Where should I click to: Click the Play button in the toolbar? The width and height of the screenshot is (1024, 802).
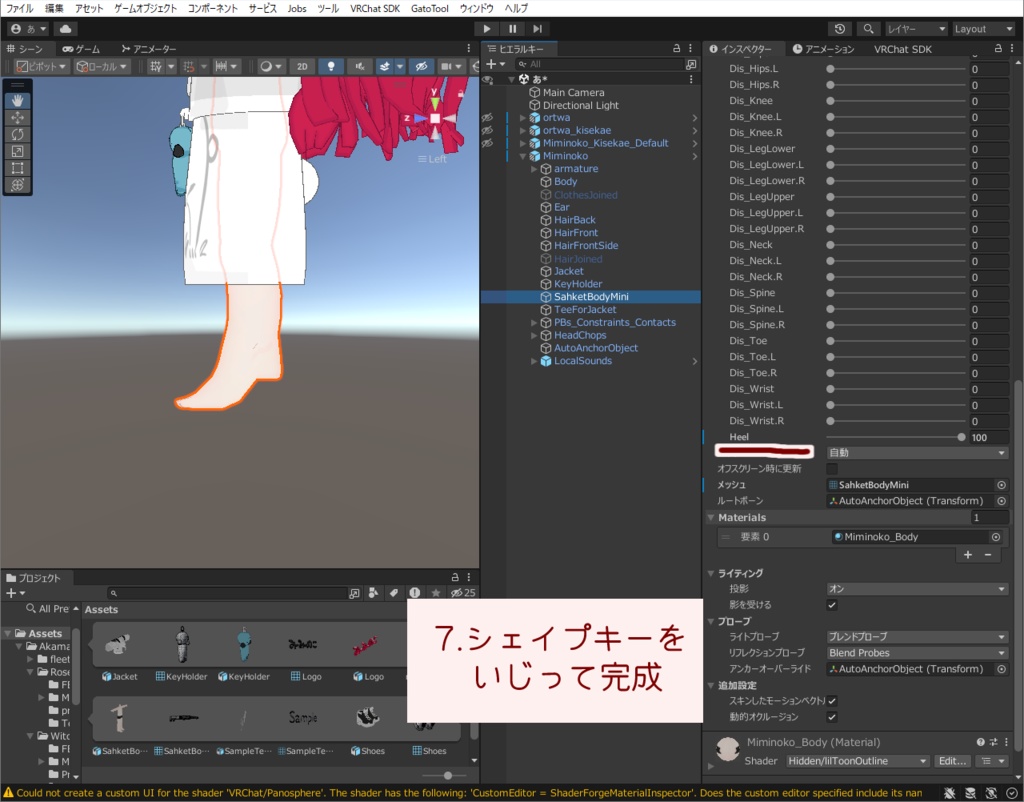tap(487, 29)
